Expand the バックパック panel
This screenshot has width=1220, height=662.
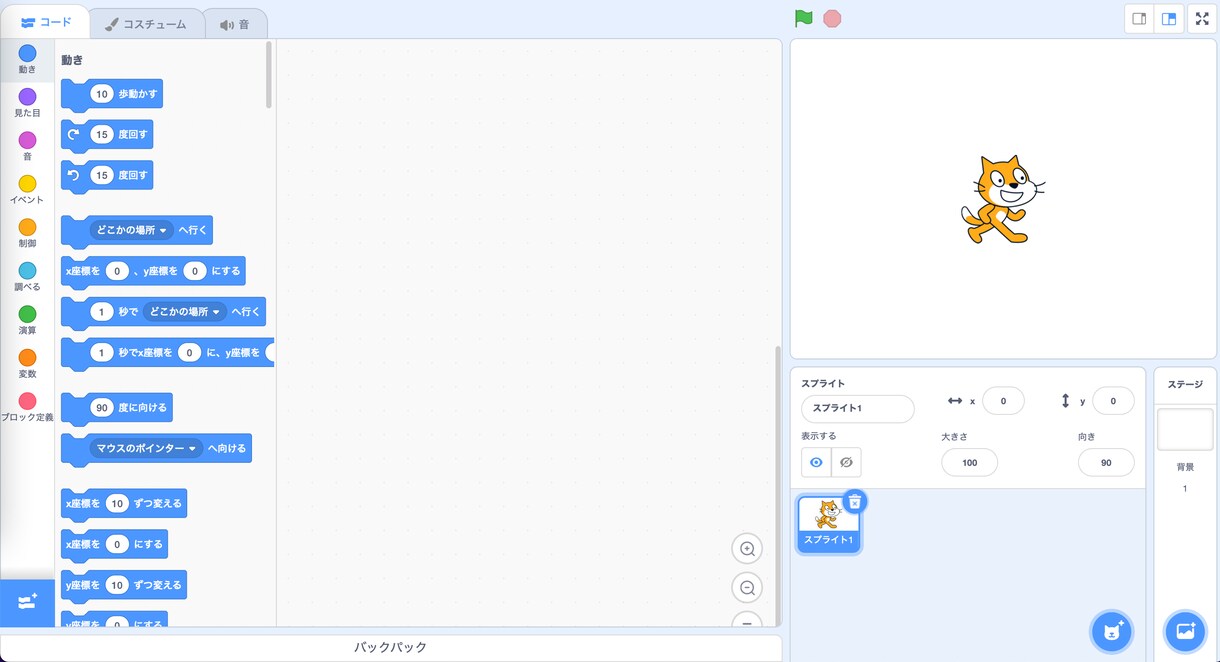[x=390, y=648]
